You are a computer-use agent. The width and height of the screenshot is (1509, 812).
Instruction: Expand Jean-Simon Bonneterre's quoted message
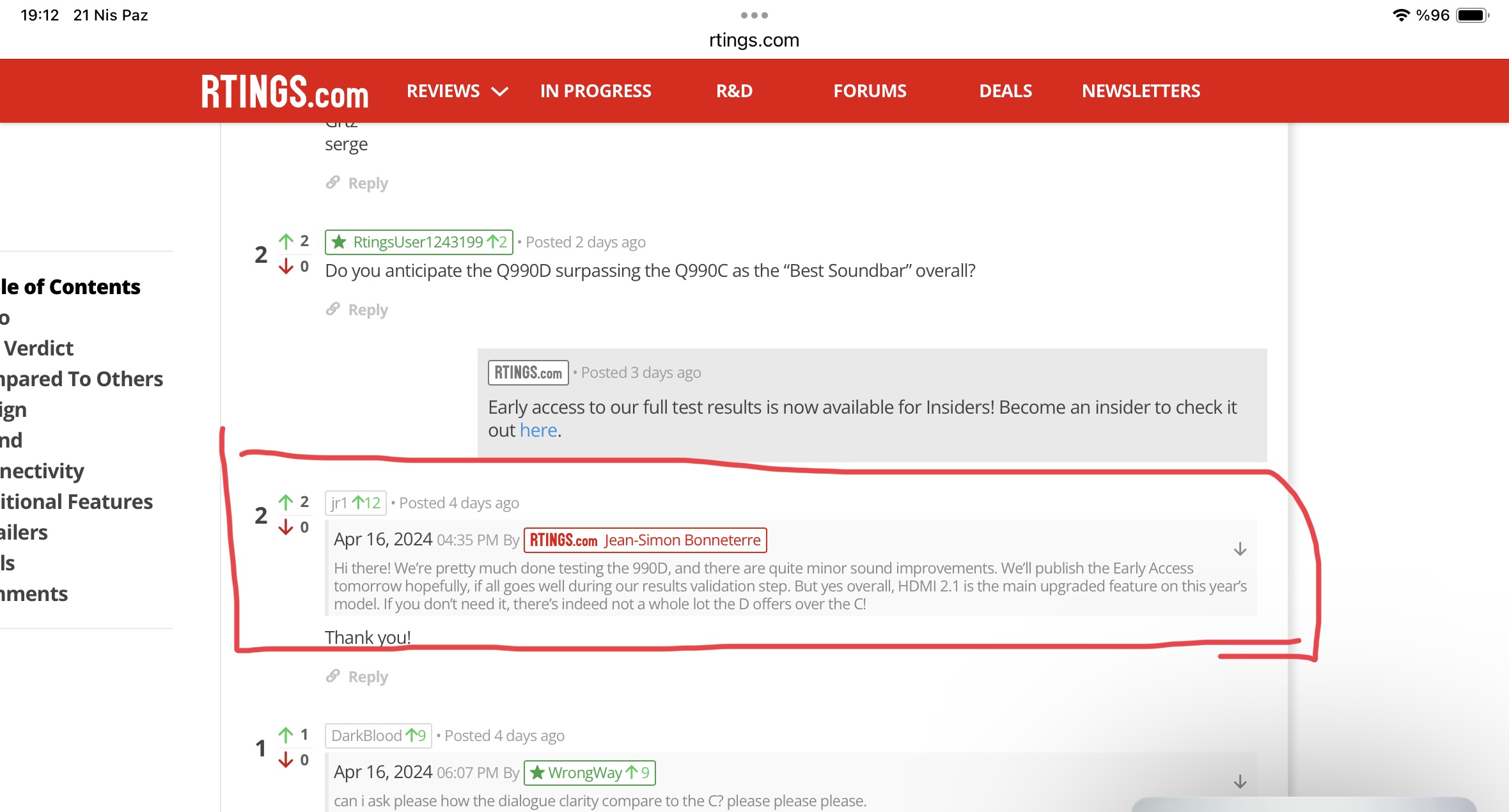1240,549
